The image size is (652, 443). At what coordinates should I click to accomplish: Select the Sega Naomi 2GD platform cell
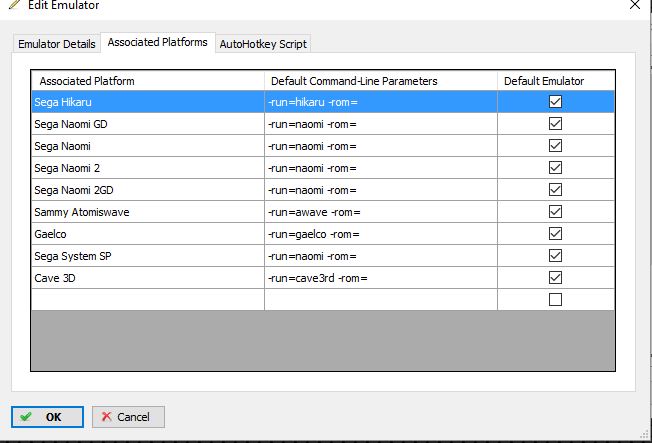coord(148,190)
